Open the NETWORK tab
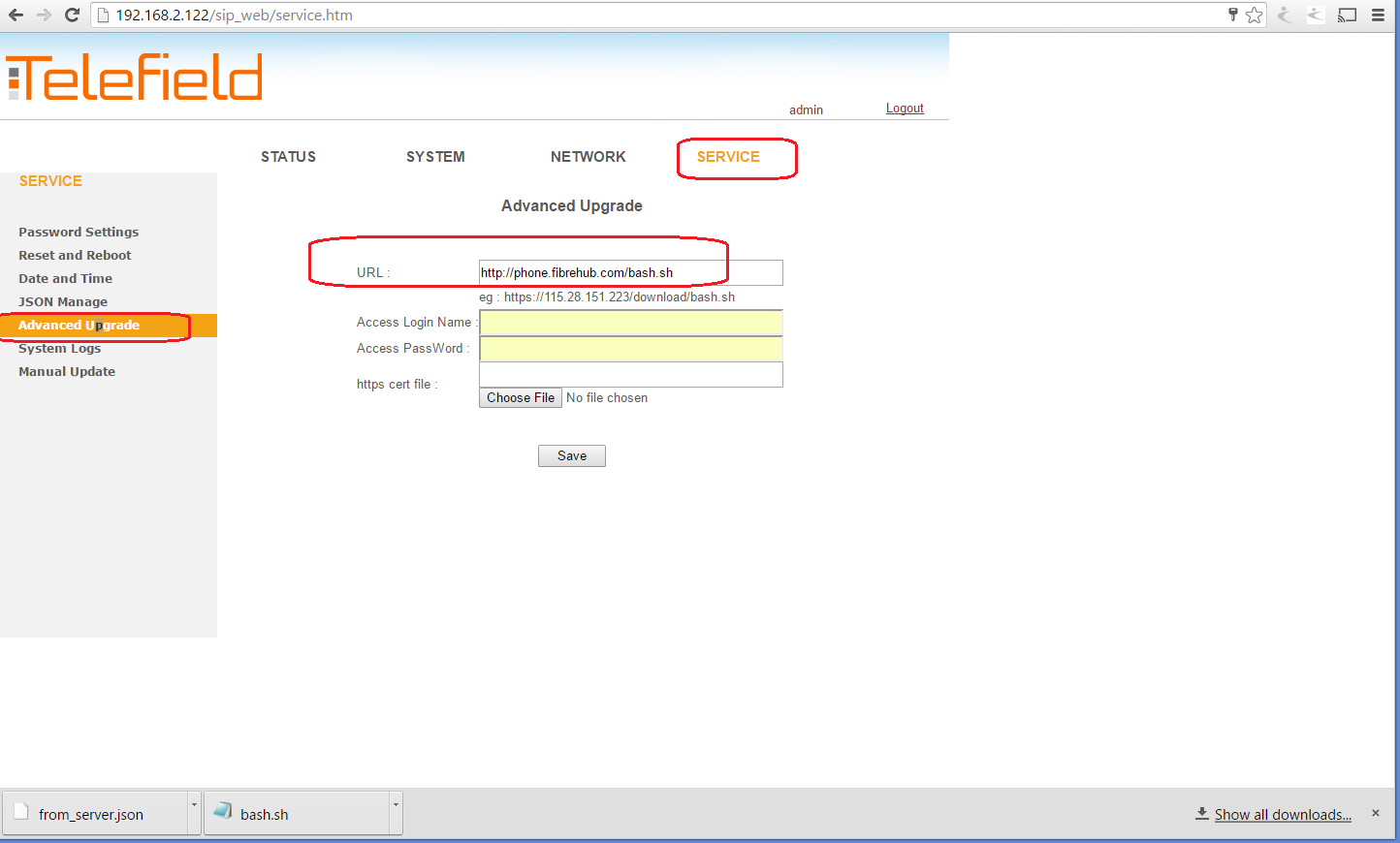The height and width of the screenshot is (843, 1400). (588, 157)
